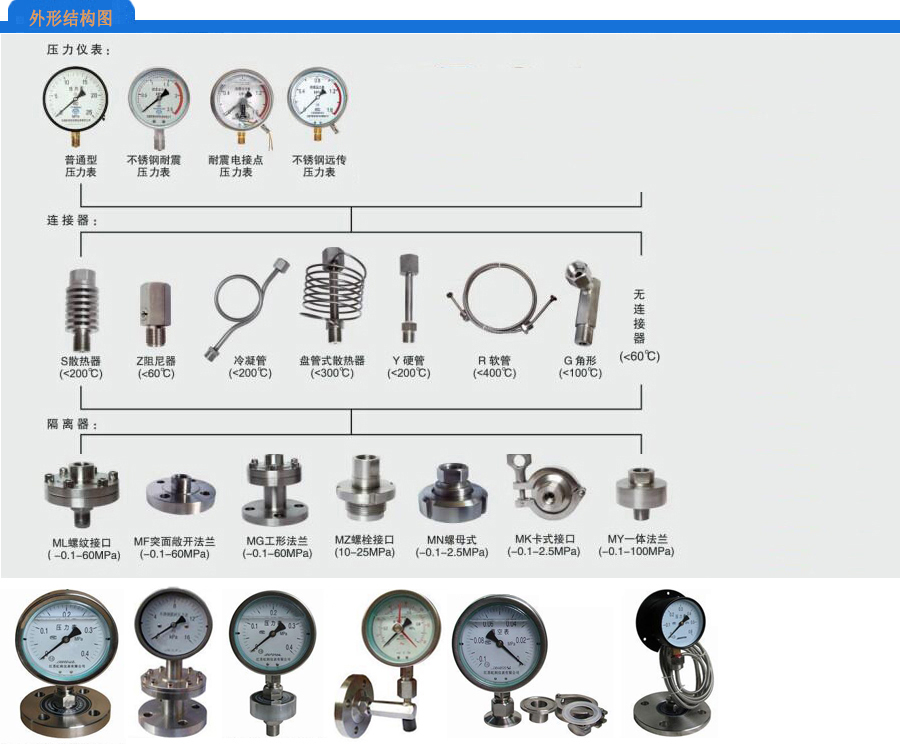Click the 冷凝管 coiled tube image
The width and height of the screenshot is (900, 746).
click(x=250, y=307)
